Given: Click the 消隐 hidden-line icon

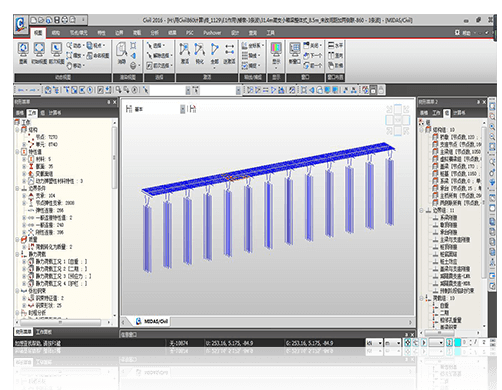Looking at the screenshot, I should point(121,50).
